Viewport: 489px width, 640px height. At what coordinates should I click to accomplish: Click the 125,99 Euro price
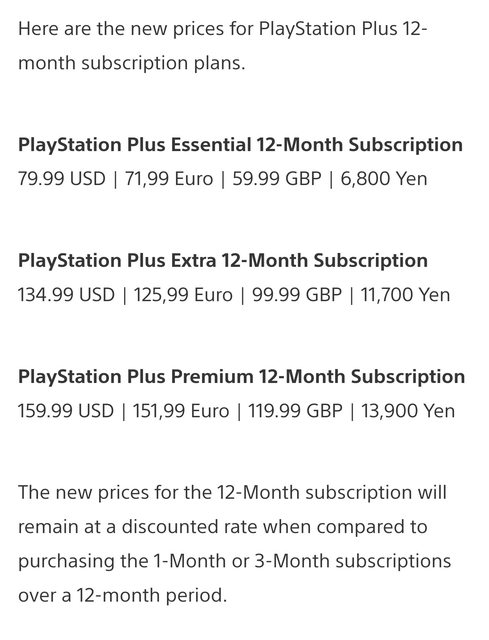(183, 295)
